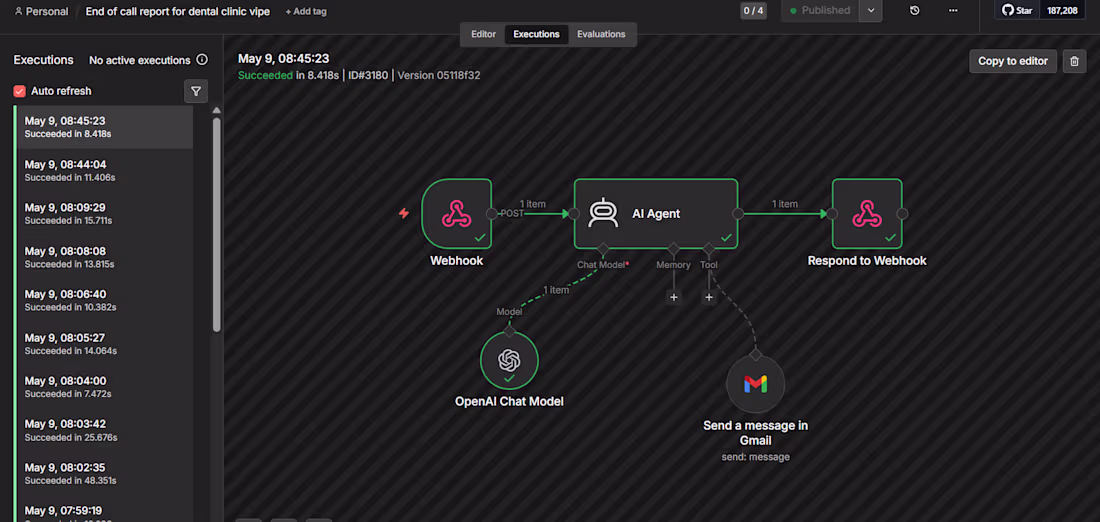Image resolution: width=1100 pixels, height=522 pixels.
Task: Expand the Published dropdown arrow
Action: point(871,11)
